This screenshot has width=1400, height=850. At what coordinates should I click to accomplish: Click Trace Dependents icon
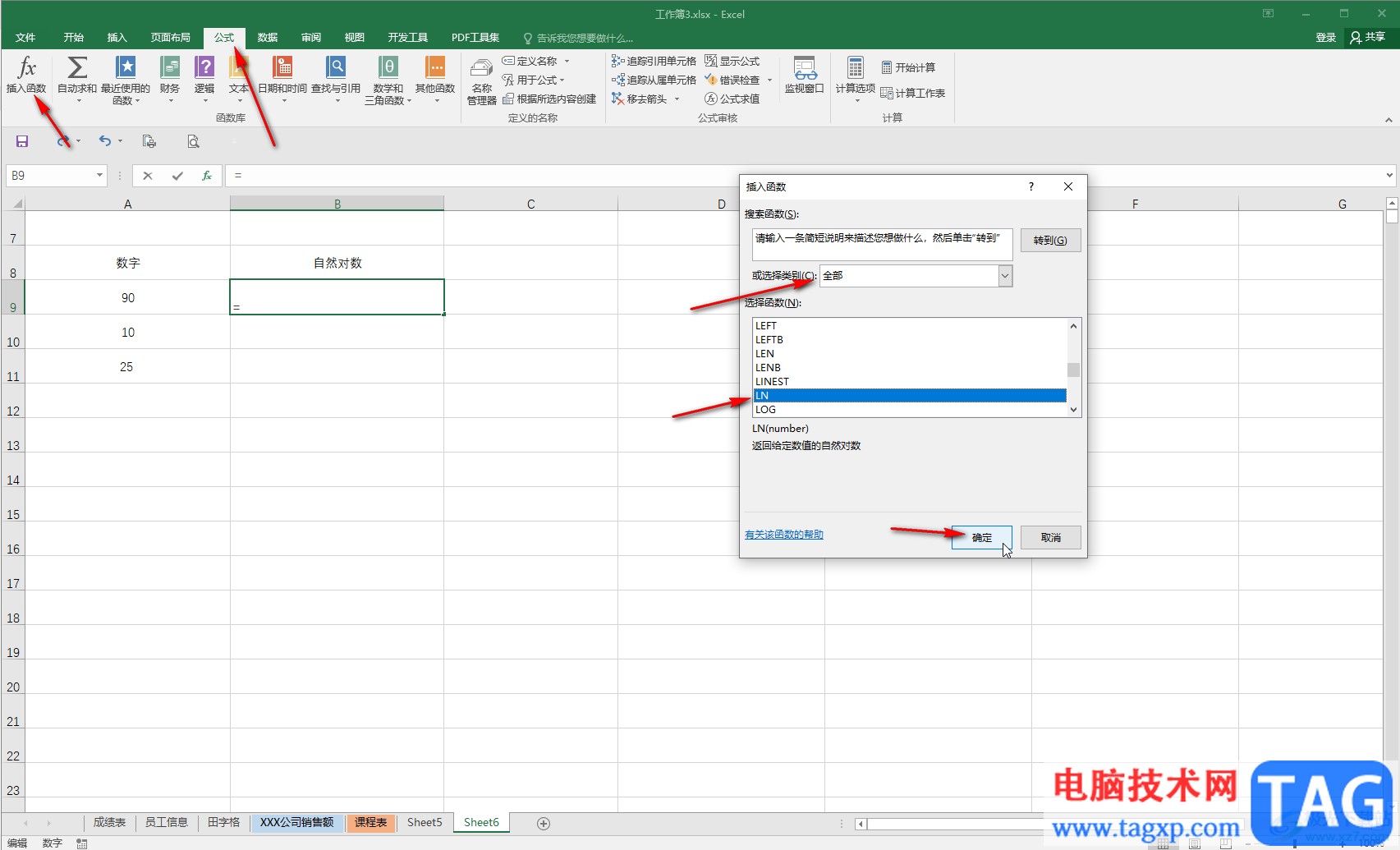coord(618,80)
